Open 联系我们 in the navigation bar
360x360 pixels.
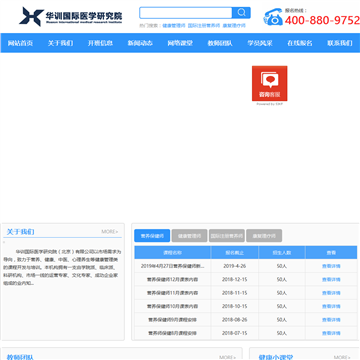340,43
